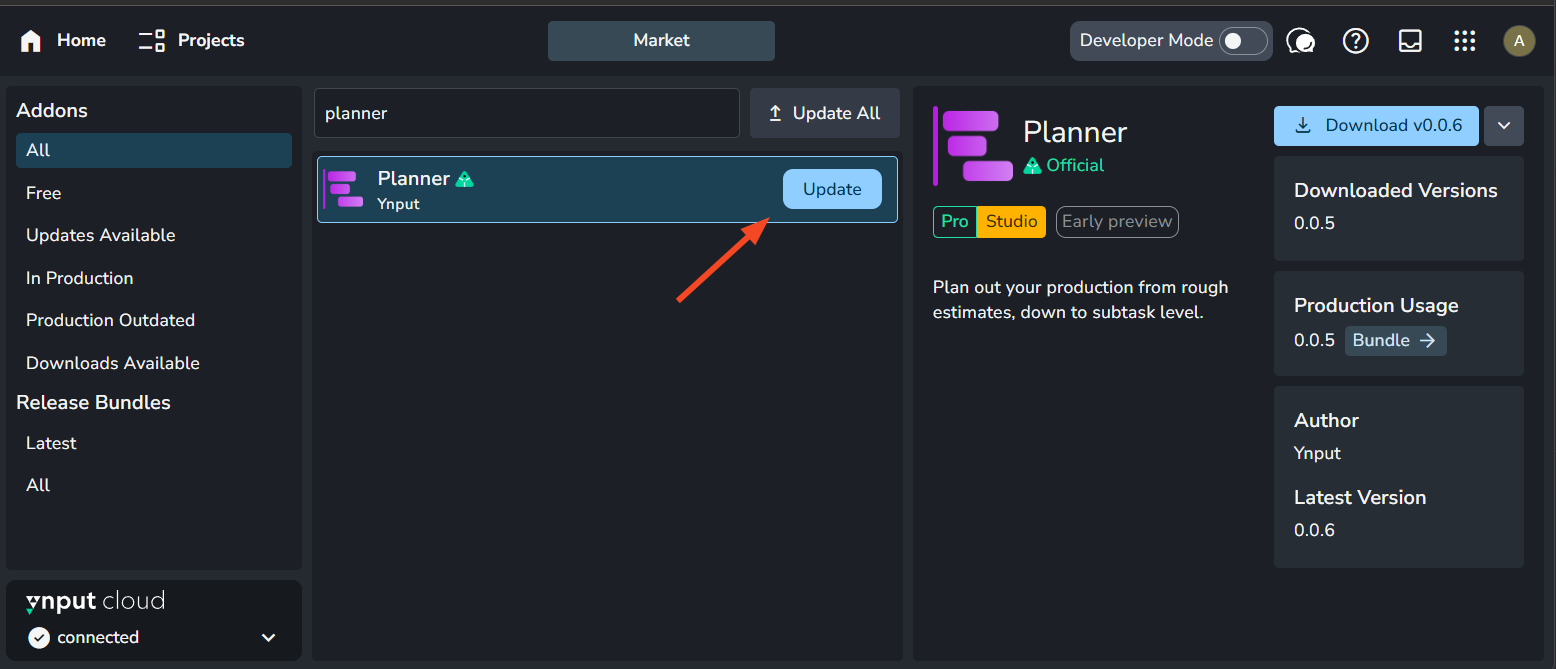The image size is (1556, 669).
Task: Select the Free addons filter
Action: click(x=154, y=193)
